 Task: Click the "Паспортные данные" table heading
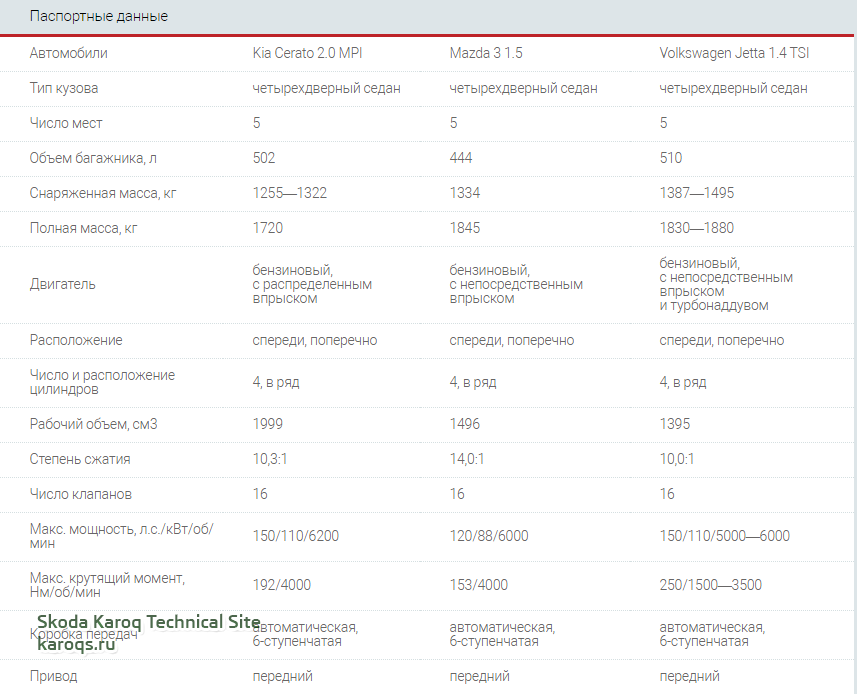point(98,16)
